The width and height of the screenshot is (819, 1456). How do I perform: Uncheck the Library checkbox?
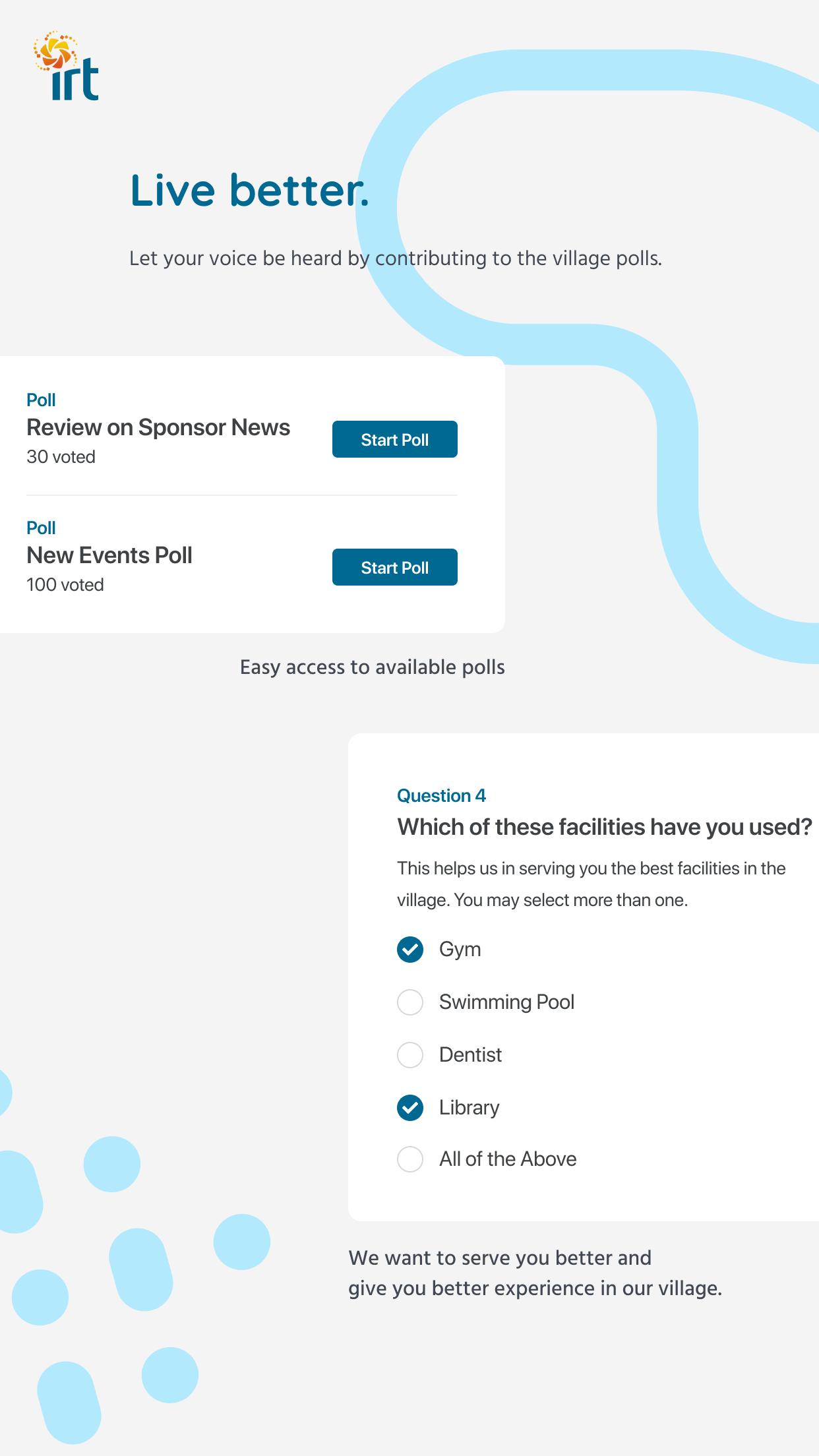[409, 1108]
